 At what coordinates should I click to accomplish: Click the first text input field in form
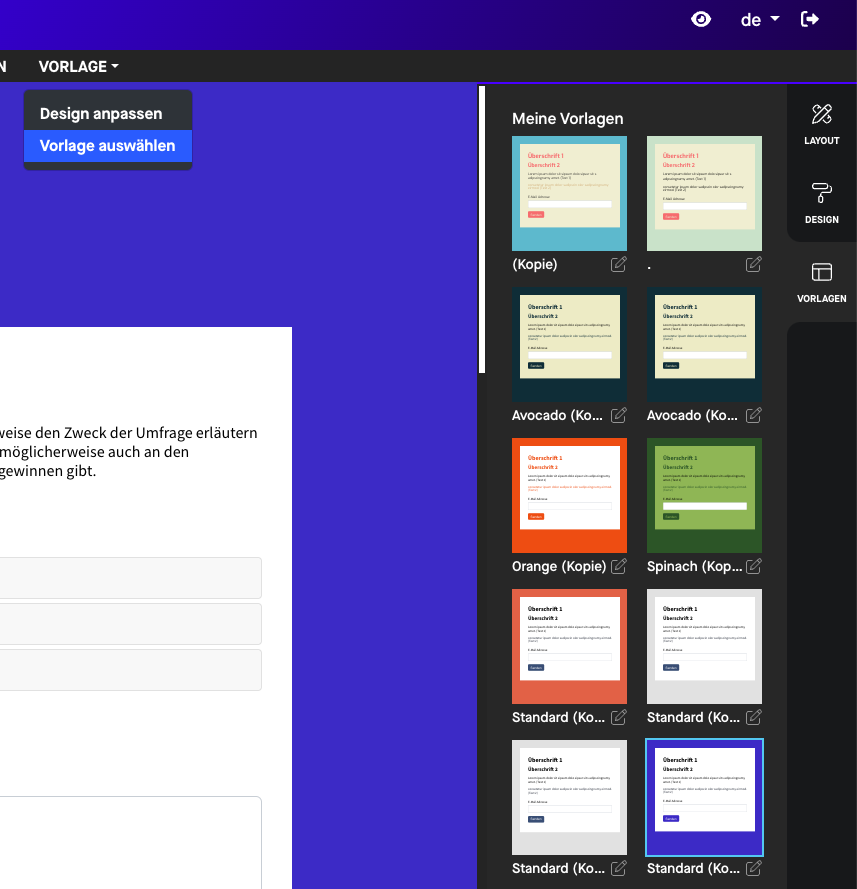[x=130, y=578]
